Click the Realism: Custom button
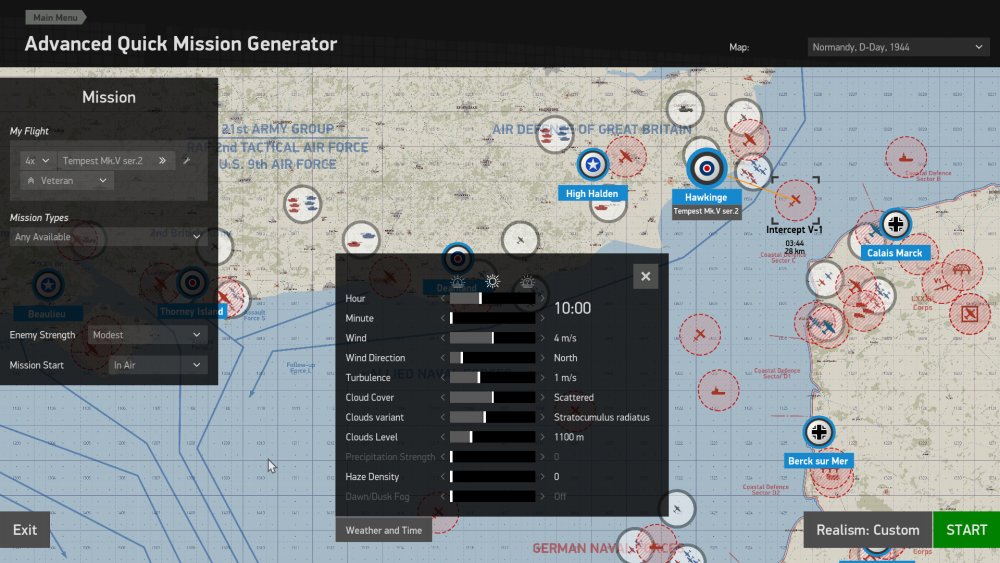 pyautogui.click(x=867, y=530)
